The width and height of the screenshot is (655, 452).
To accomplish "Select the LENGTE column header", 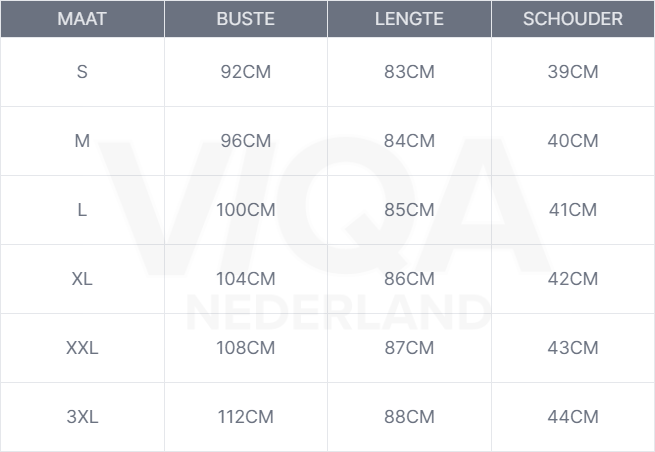I will tap(409, 19).
